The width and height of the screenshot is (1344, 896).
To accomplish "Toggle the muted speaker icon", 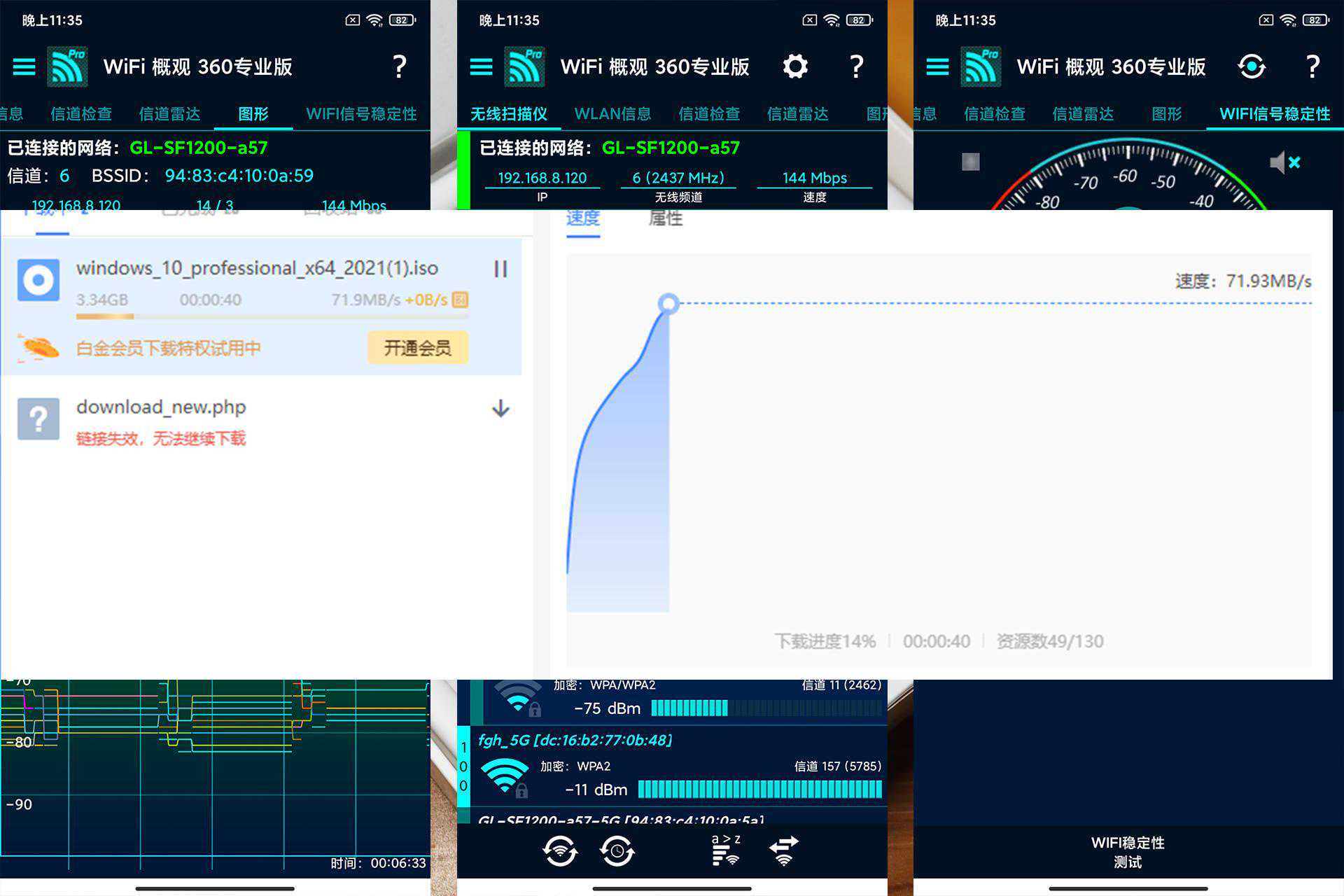I will (x=1284, y=162).
